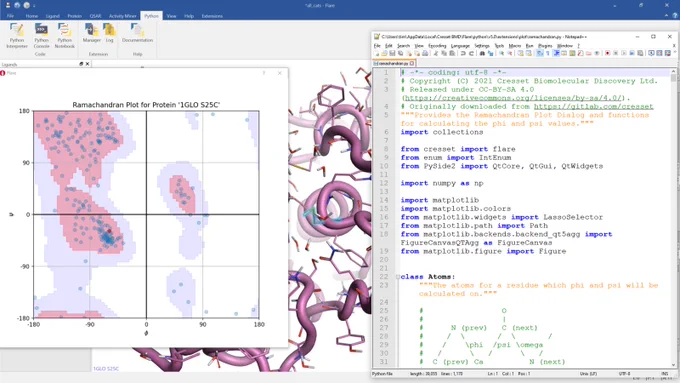Image resolution: width=680 pixels, height=383 pixels.
Task: Click the New file icon in Notepad++
Action: point(376,53)
